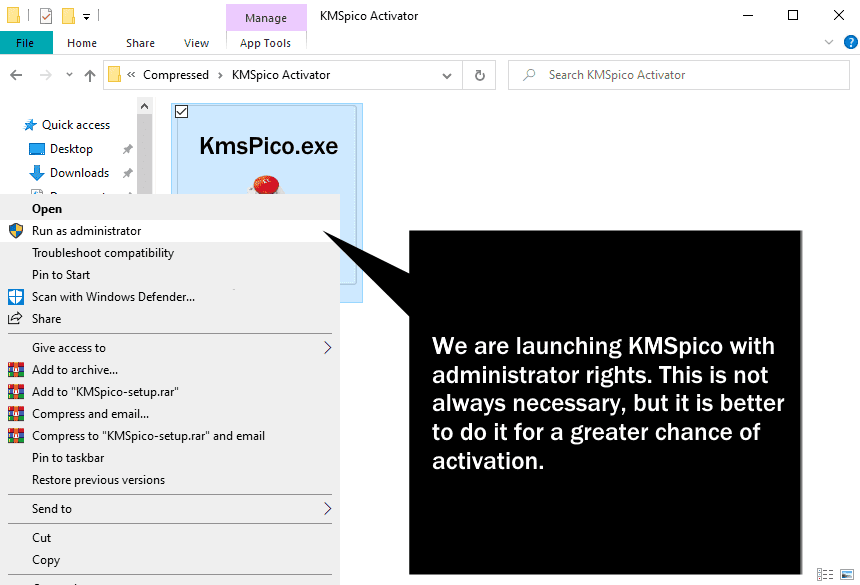
Task: Click the Compressed breadcrumb in address bar
Action: tap(176, 75)
